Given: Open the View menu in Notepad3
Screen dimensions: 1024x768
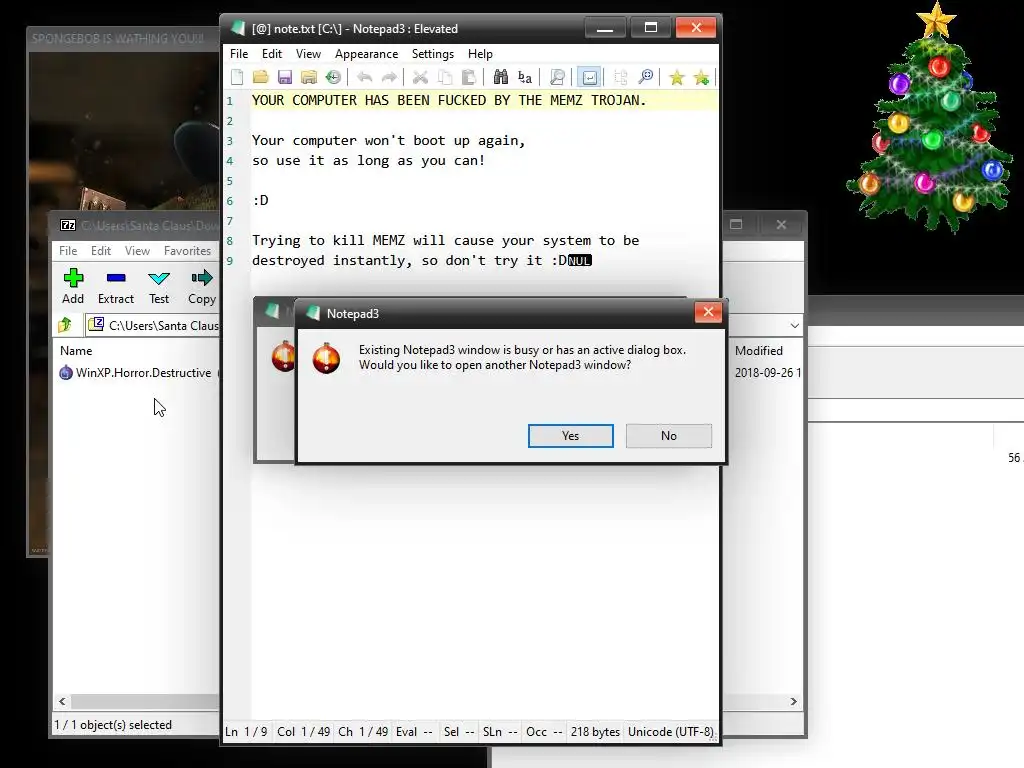Looking at the screenshot, I should coord(308,54).
